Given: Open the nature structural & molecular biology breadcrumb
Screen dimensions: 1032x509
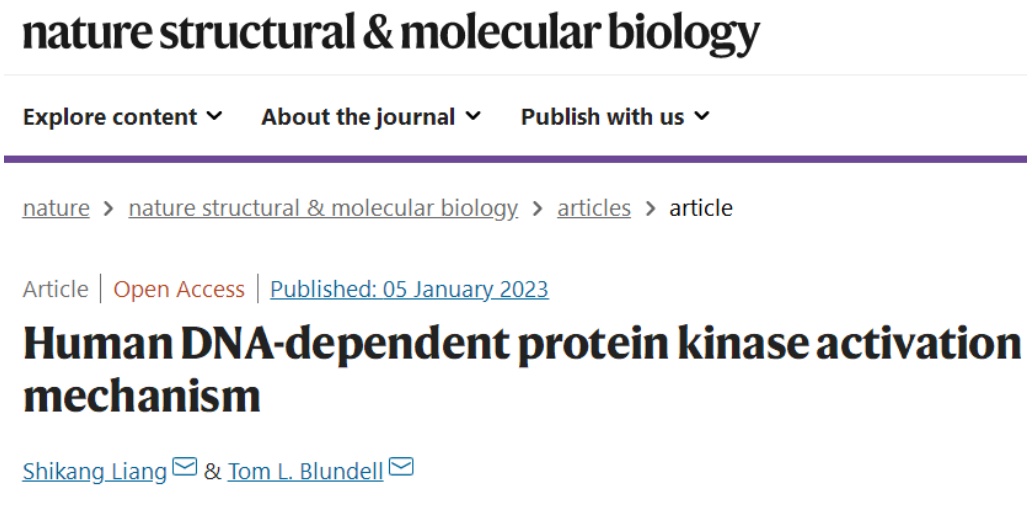Looking at the screenshot, I should click(323, 208).
